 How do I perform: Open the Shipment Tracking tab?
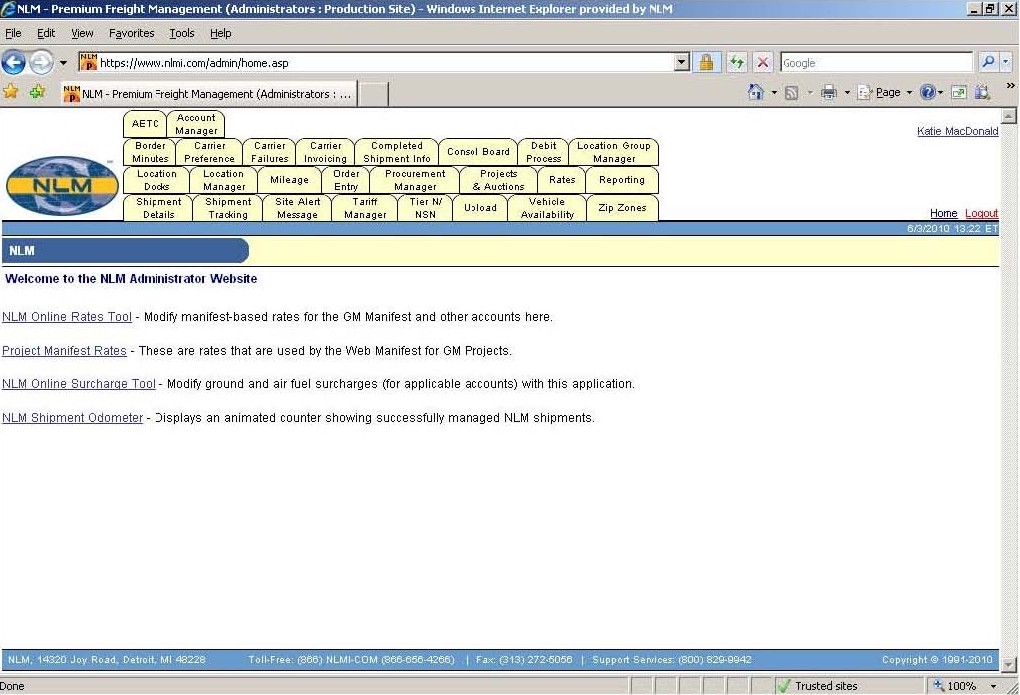click(x=228, y=208)
